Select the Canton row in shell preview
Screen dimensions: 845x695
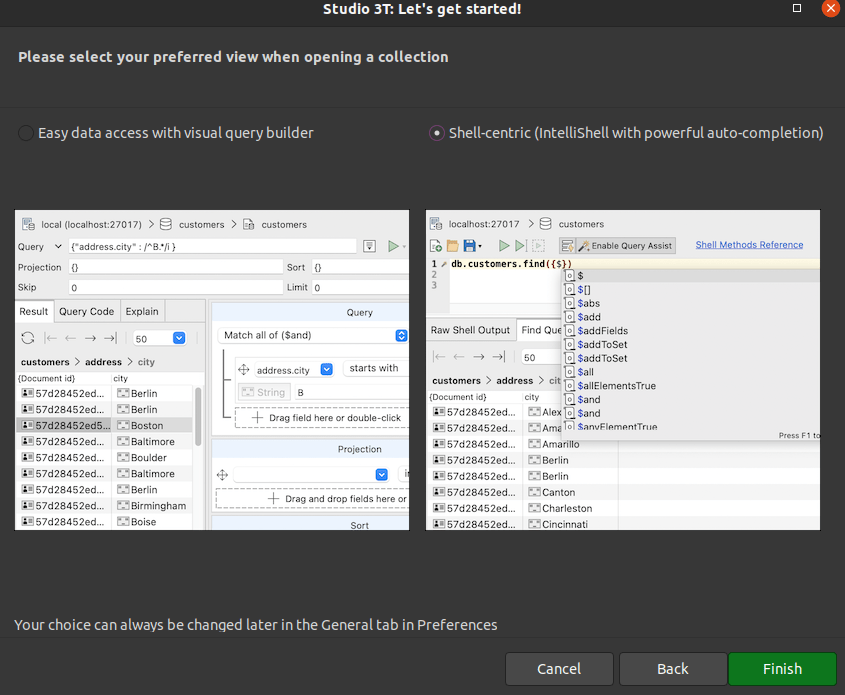(623, 492)
